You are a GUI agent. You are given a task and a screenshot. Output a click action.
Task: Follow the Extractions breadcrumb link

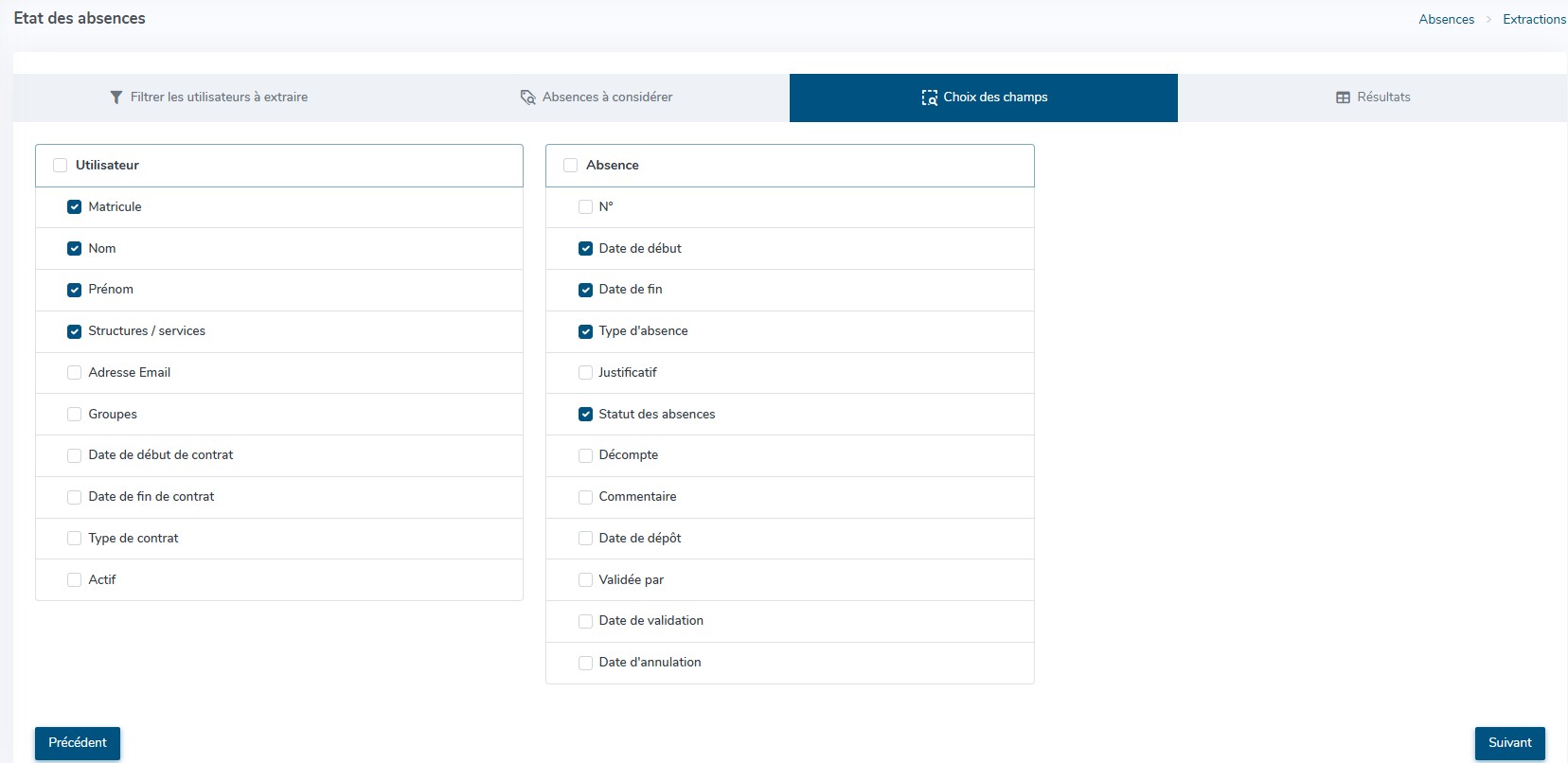1534,19
